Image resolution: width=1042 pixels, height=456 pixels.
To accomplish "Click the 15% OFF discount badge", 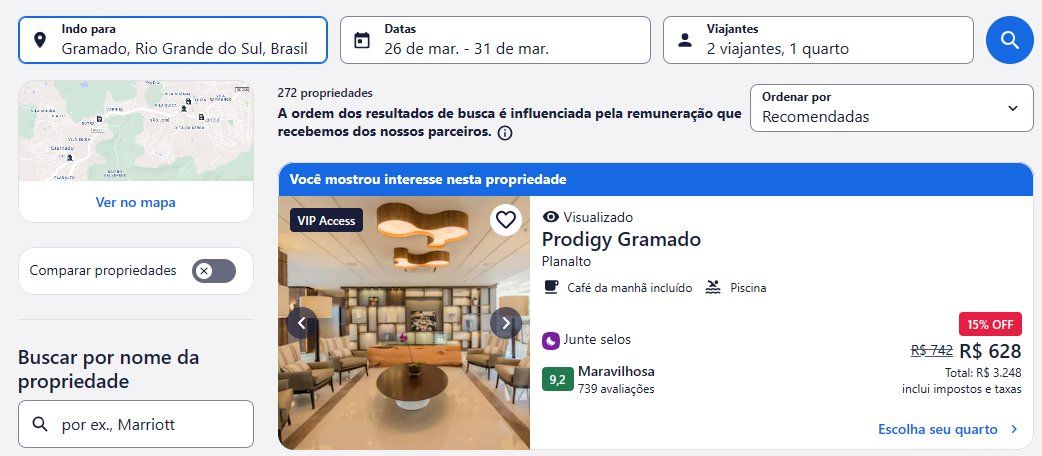I will pyautogui.click(x=990, y=324).
